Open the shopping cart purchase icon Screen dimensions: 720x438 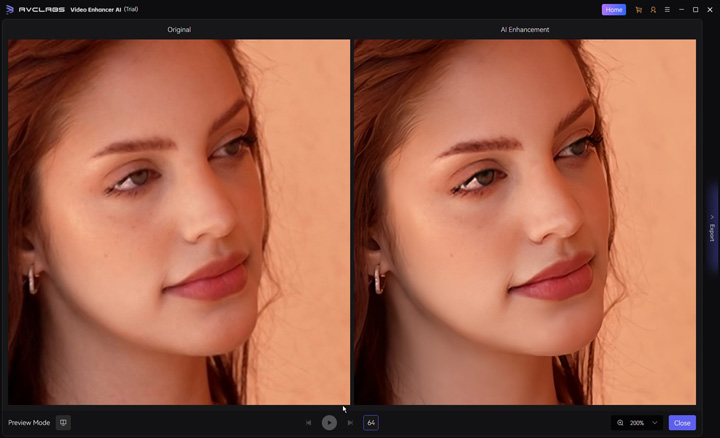click(638, 10)
